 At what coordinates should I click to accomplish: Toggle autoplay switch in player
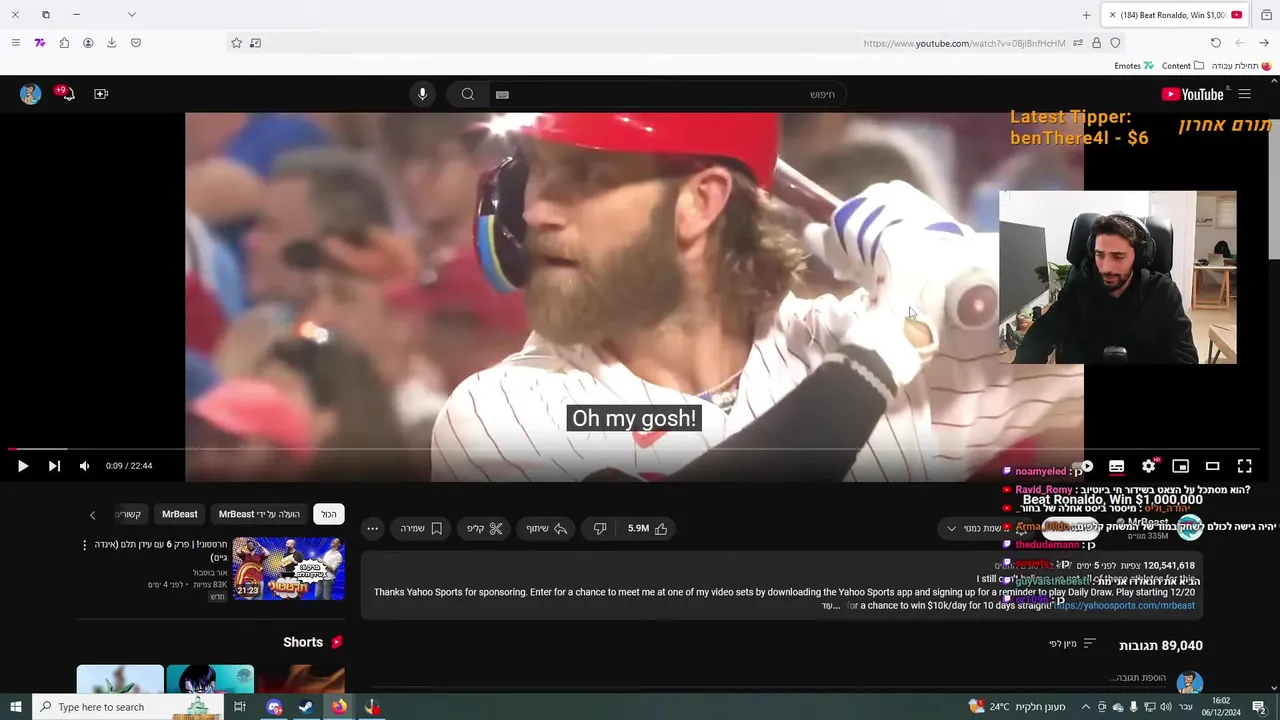tap(1084, 466)
